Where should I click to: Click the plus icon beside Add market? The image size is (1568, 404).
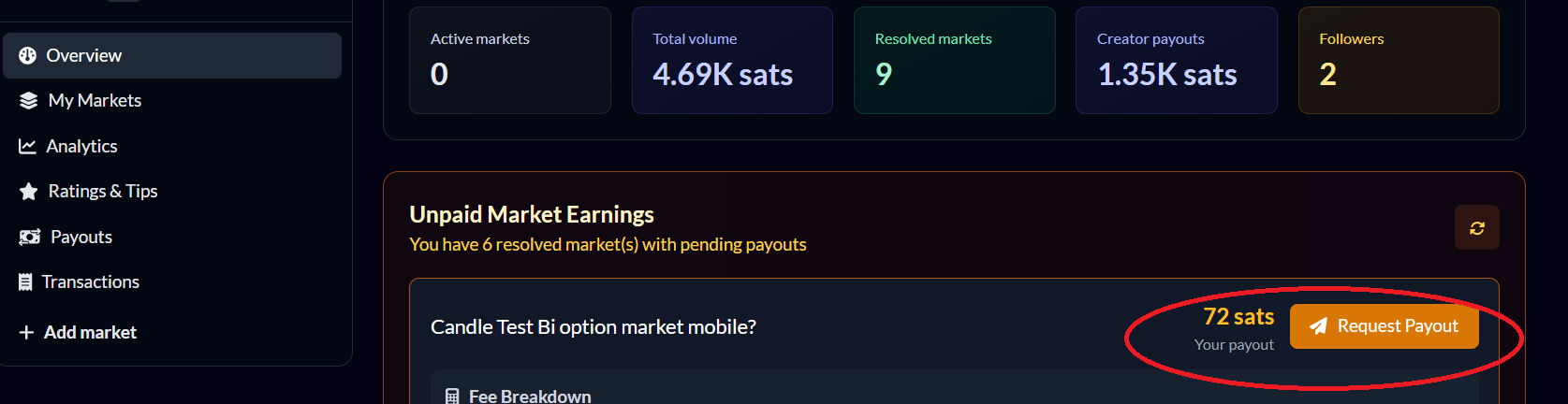[x=26, y=333]
